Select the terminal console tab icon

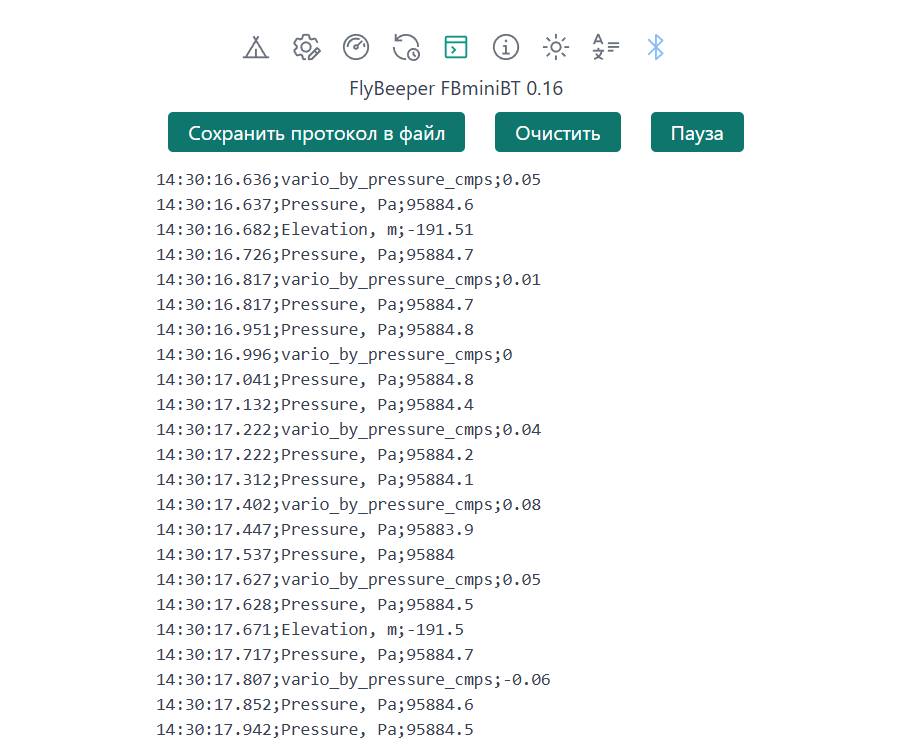tap(456, 47)
